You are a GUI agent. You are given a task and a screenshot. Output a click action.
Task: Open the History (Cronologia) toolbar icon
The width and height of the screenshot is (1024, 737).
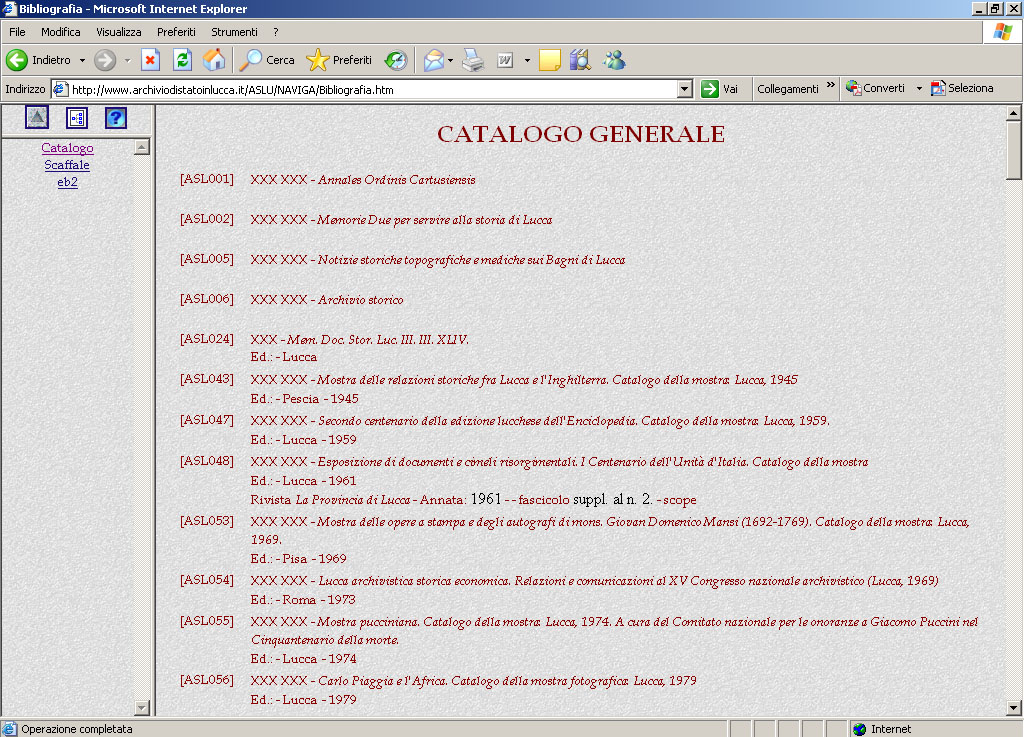click(x=396, y=60)
